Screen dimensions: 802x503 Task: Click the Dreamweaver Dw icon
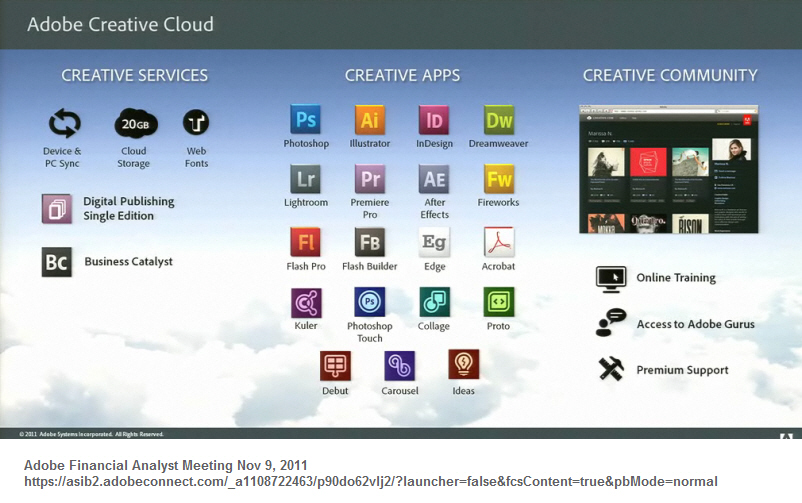click(498, 120)
